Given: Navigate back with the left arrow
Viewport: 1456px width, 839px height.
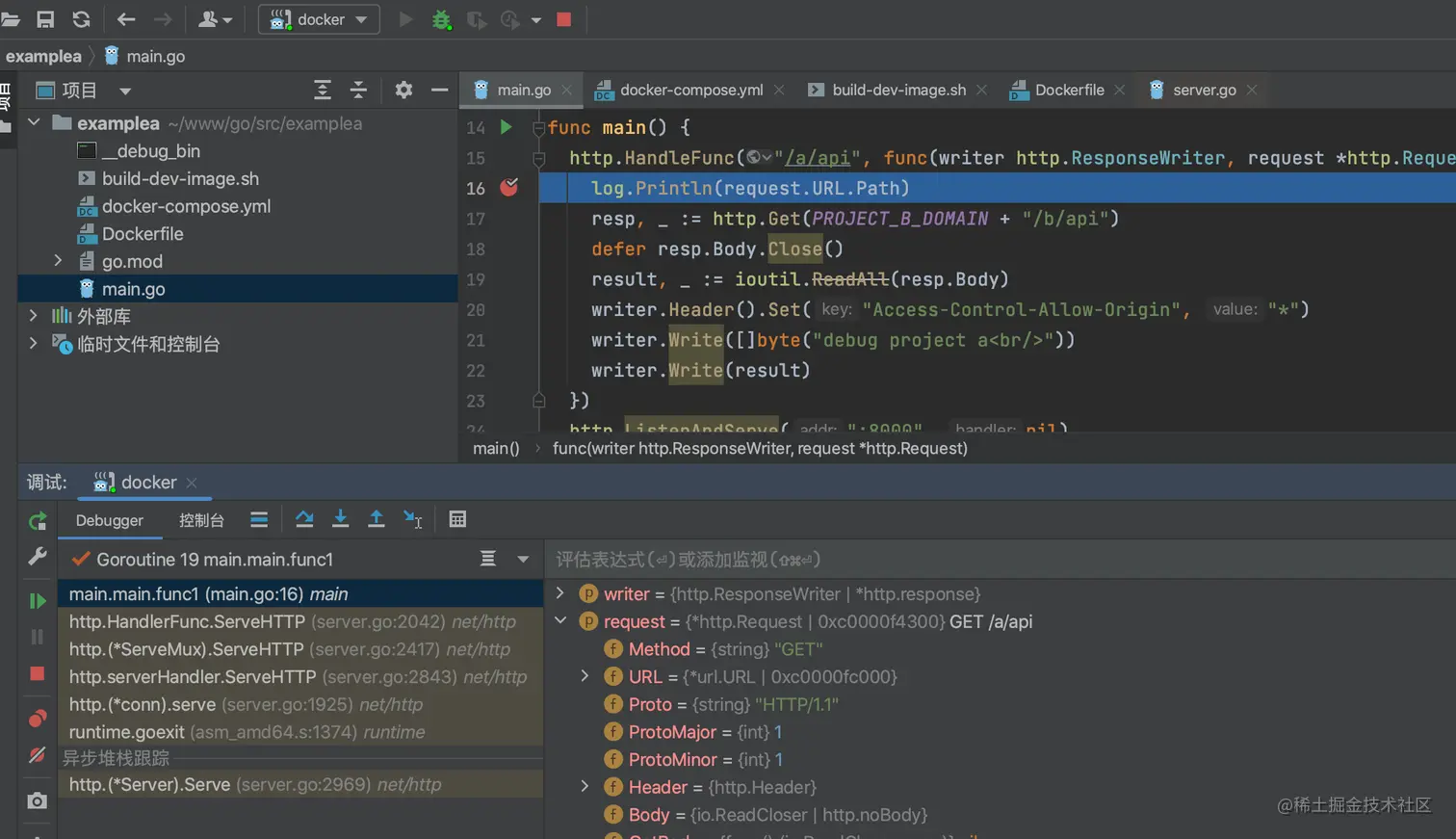Looking at the screenshot, I should tap(126, 19).
